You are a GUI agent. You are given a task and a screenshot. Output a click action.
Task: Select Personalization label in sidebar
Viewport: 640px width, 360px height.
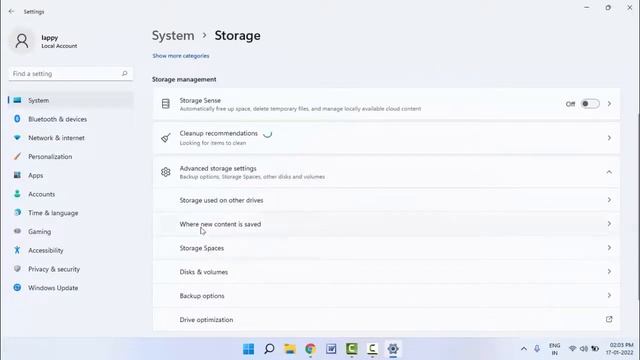(x=50, y=157)
